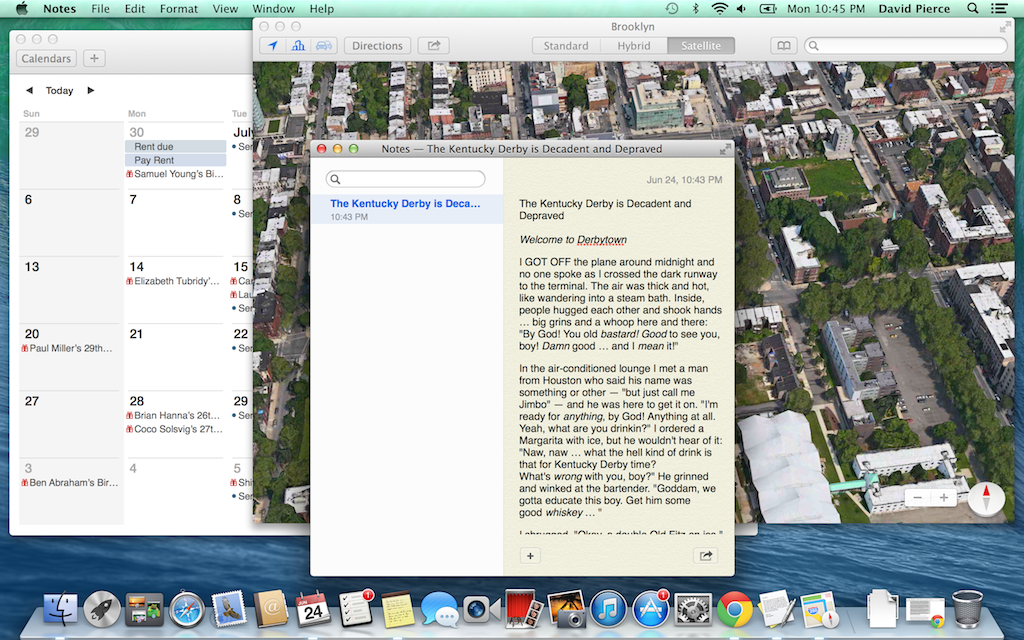Open the Format menu in menu bar
The height and width of the screenshot is (640, 1024).
coord(179,9)
